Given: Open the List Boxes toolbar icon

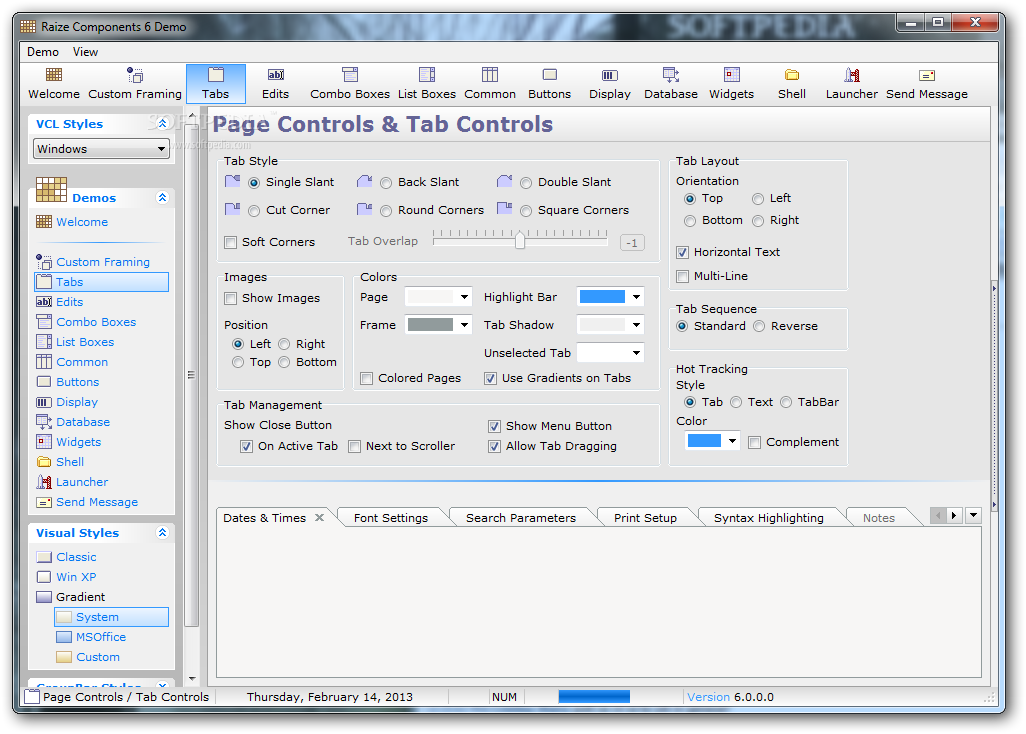Looking at the screenshot, I should pyautogui.click(x=427, y=75).
